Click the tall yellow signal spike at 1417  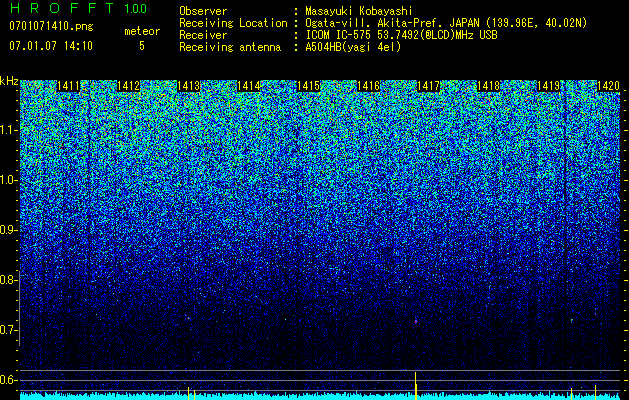416,386
